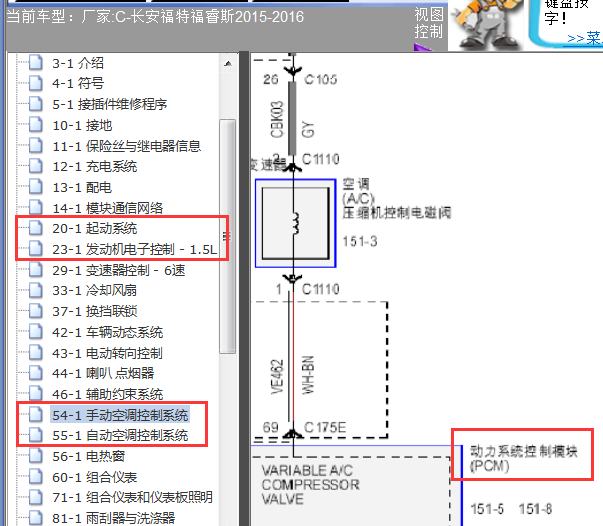Viewport: 603px width, 526px height.
Task: Click page icon next to 54-1 手动空调控制系统
Action: [36, 415]
